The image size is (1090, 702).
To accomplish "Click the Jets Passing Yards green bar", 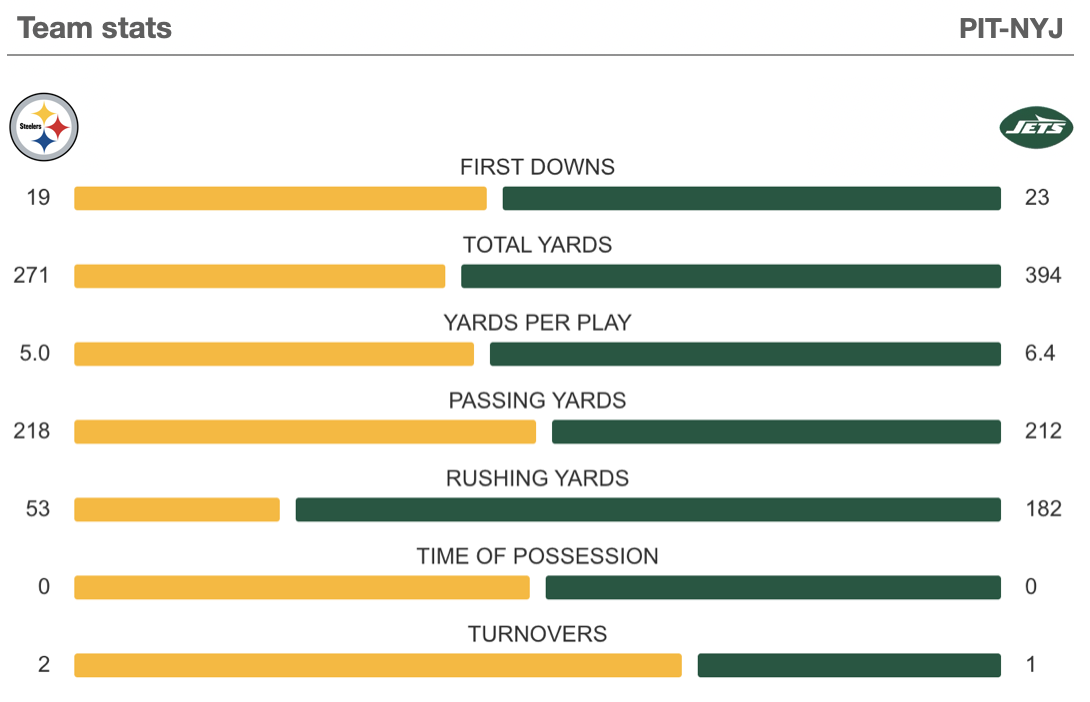I will tap(776, 432).
